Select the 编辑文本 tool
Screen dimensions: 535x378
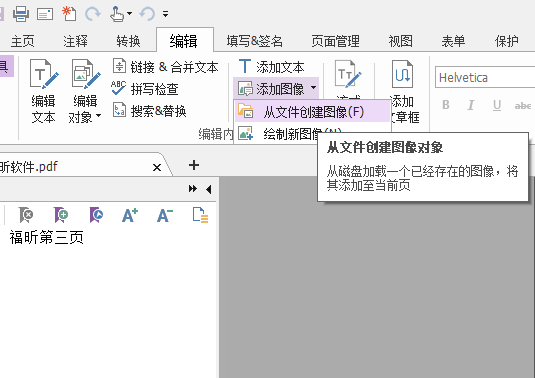coord(44,91)
